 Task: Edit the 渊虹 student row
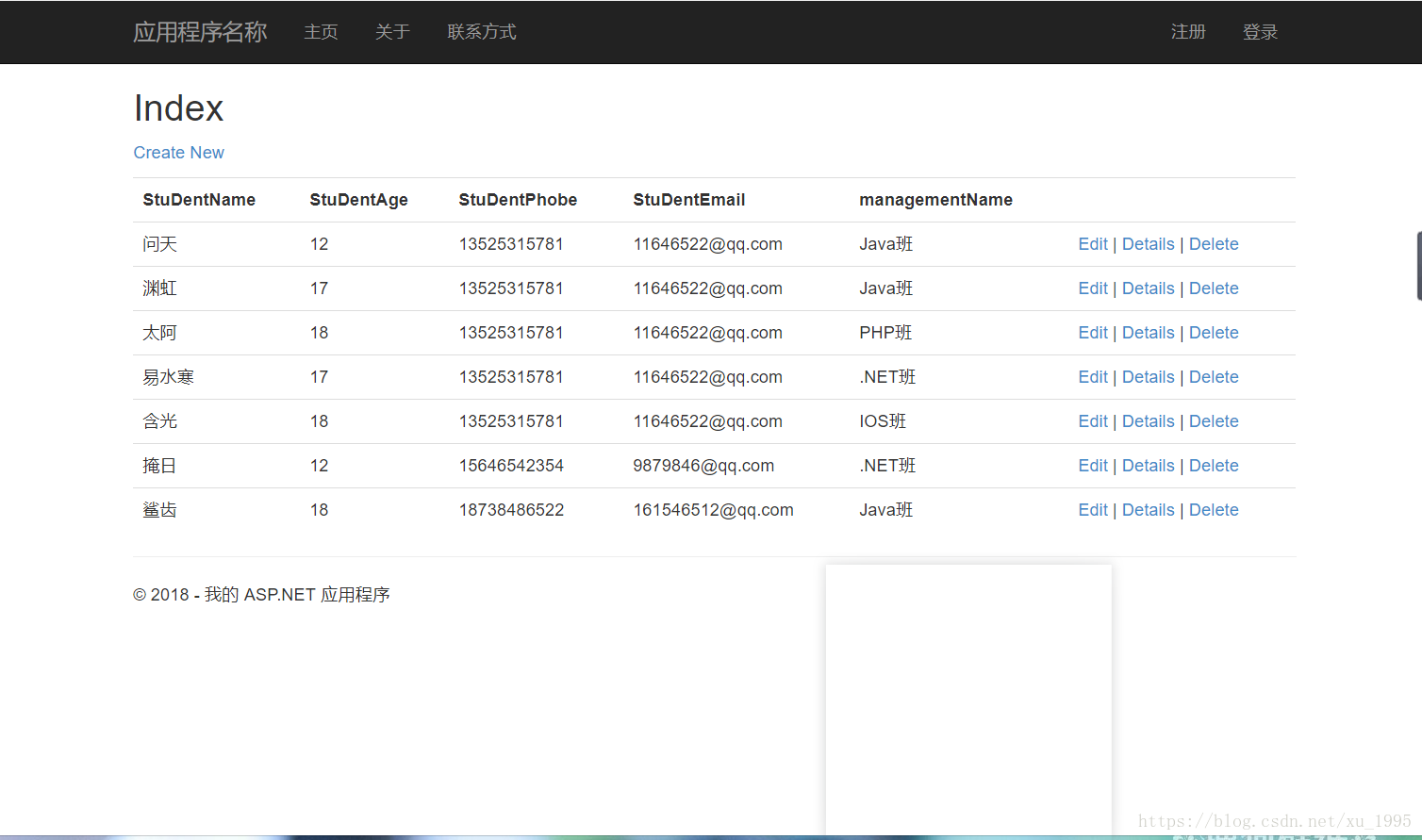tap(1093, 288)
